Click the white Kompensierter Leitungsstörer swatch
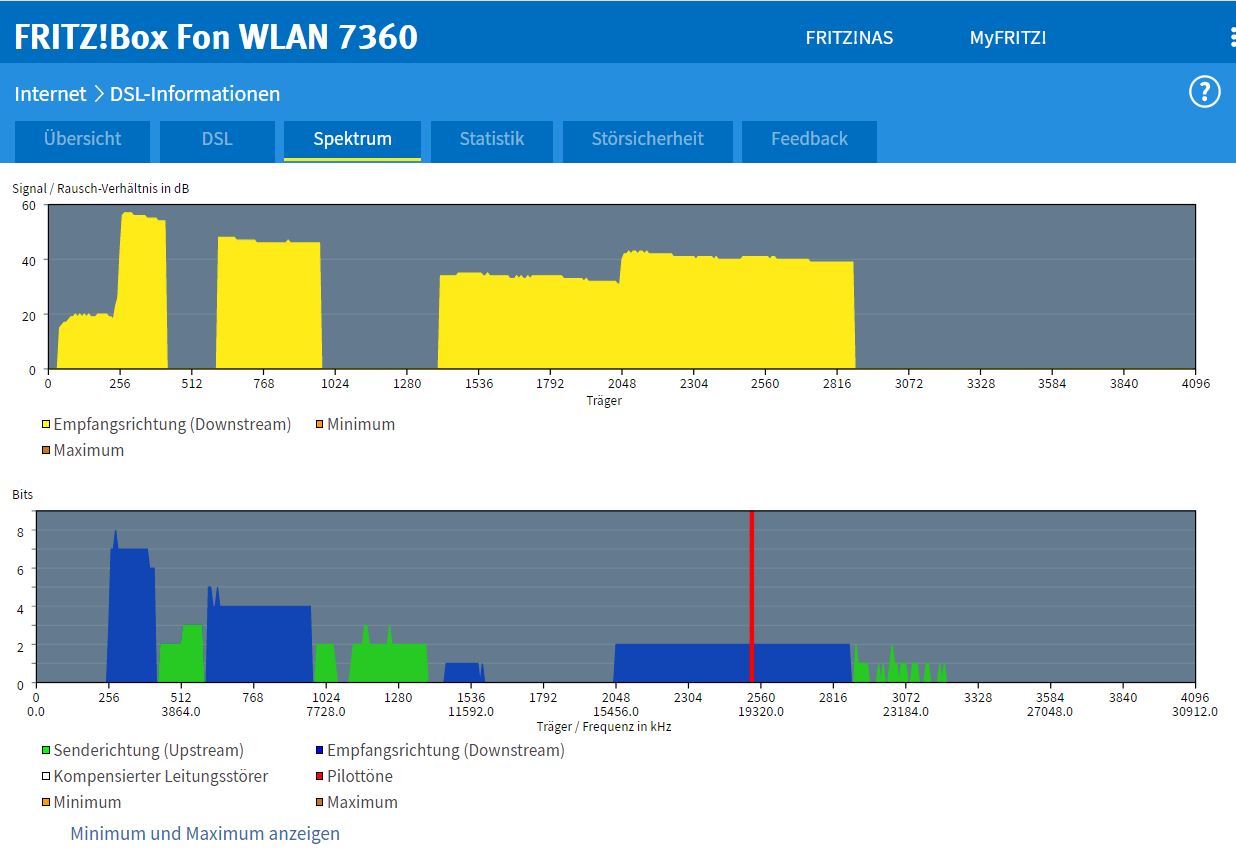Image resolution: width=1236 pixels, height=859 pixels. (46, 777)
